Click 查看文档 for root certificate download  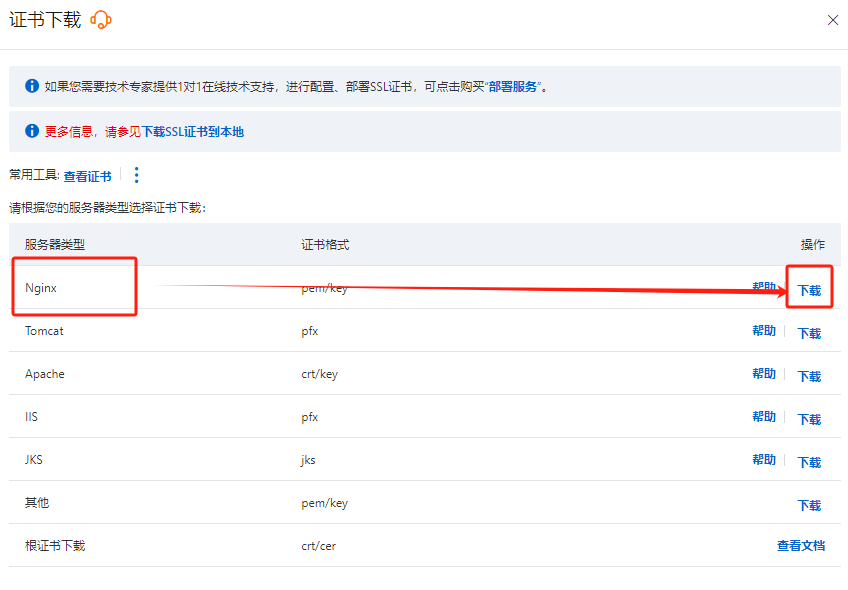pos(801,546)
